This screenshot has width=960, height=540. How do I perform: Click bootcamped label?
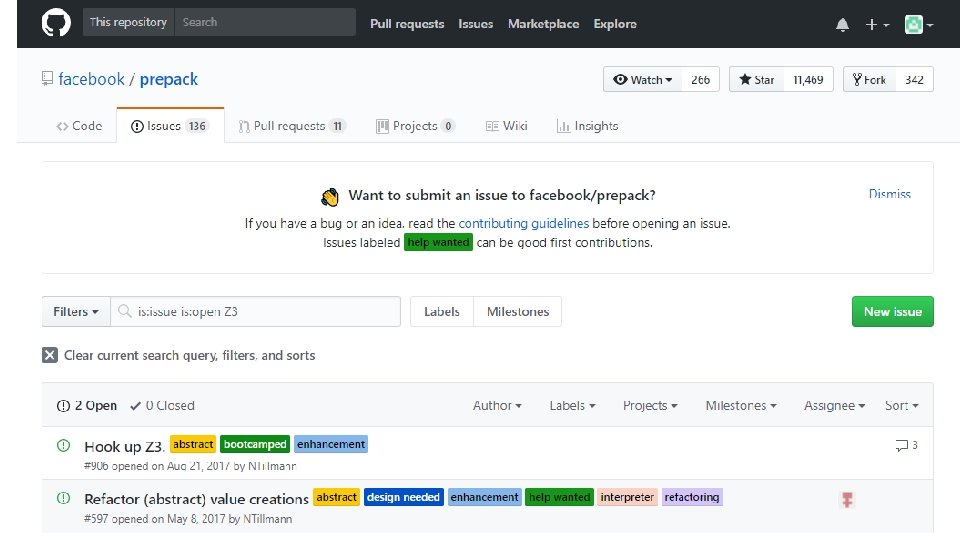255,444
